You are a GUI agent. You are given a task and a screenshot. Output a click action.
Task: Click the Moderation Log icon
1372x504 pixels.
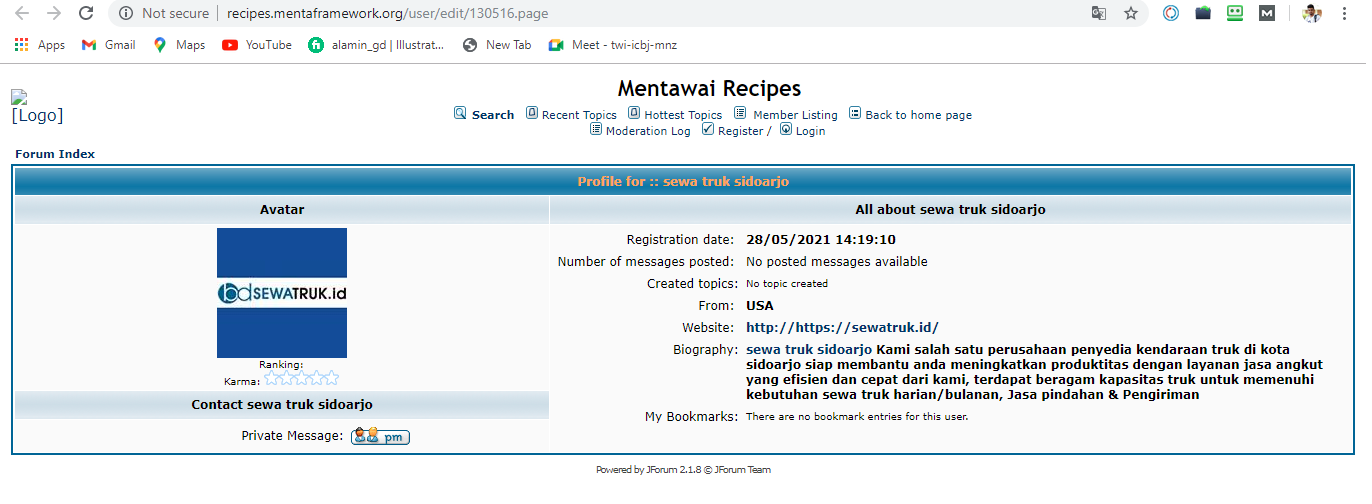pyautogui.click(x=596, y=129)
